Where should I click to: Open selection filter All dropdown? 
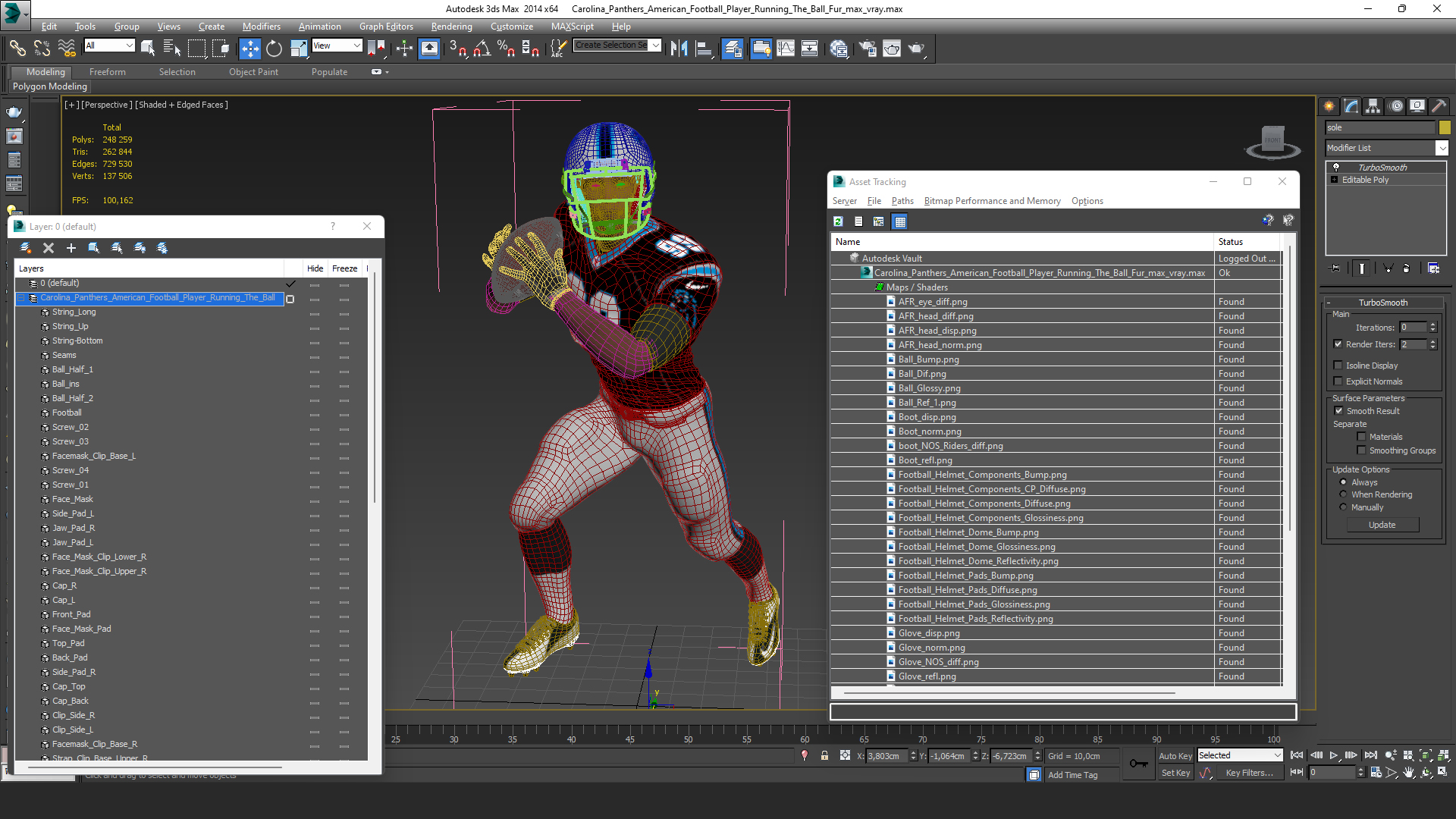(110, 45)
